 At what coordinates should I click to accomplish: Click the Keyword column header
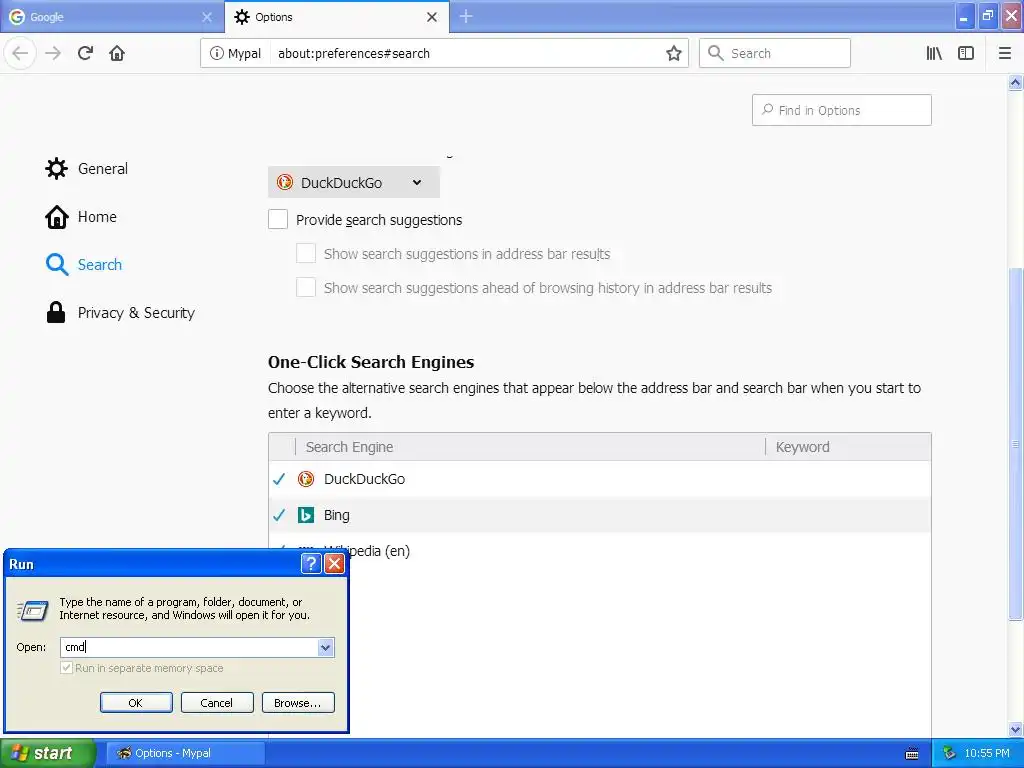coord(848,447)
